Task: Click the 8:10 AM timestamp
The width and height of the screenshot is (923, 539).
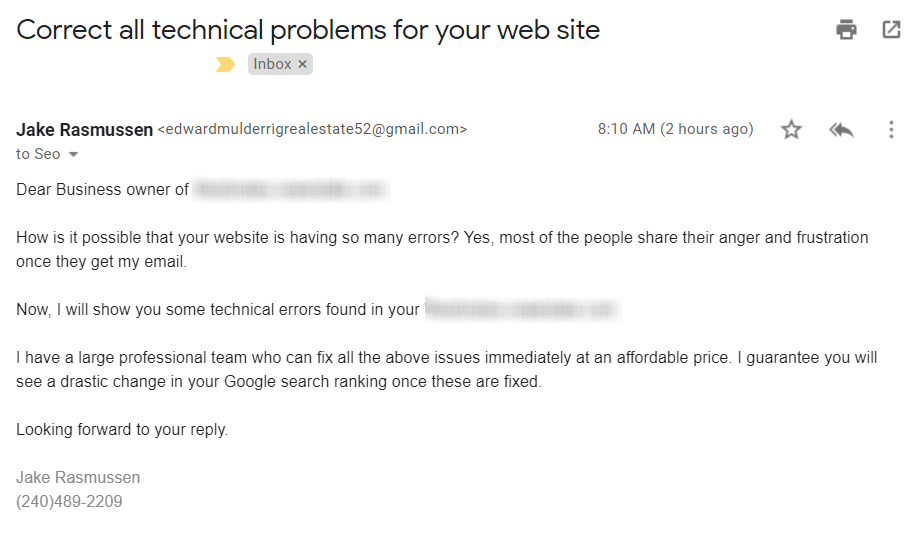Action: tap(675, 129)
